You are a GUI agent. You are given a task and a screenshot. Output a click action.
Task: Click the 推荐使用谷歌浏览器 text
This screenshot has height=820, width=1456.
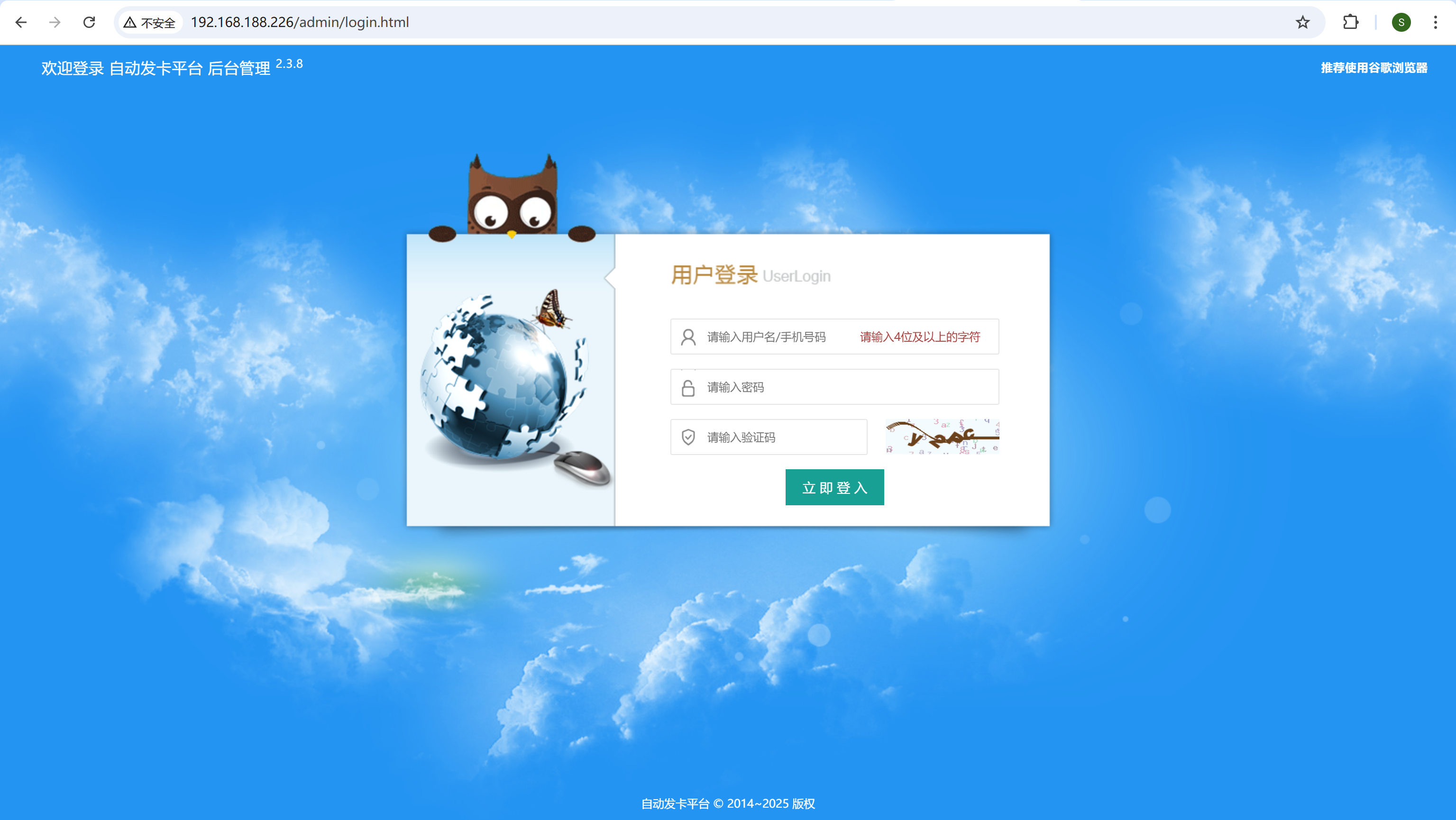pos(1374,68)
